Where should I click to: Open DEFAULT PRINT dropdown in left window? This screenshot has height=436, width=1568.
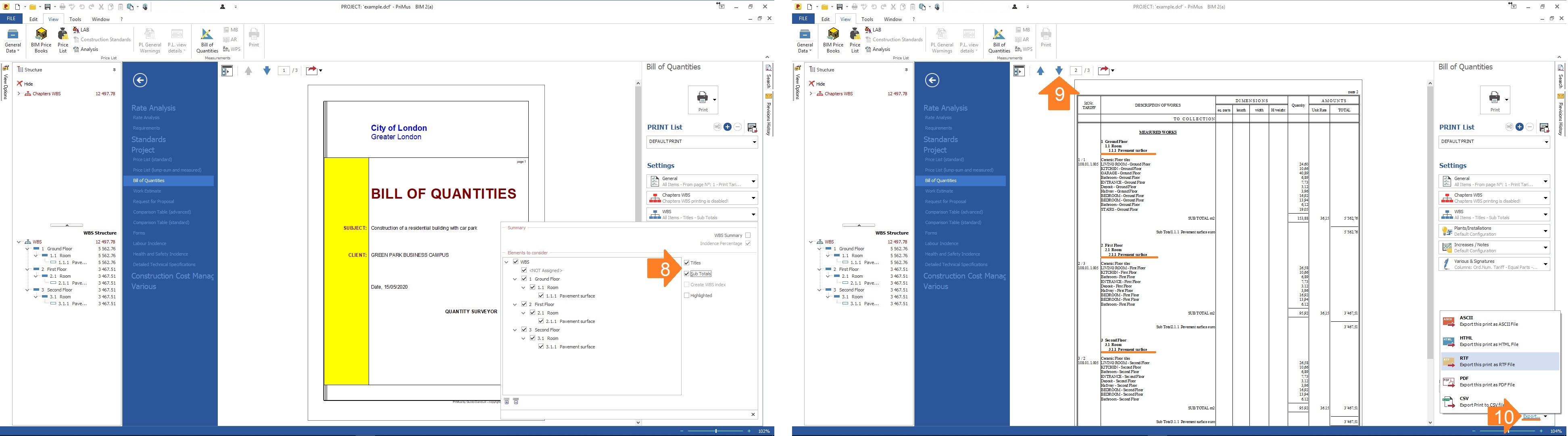[x=703, y=141]
